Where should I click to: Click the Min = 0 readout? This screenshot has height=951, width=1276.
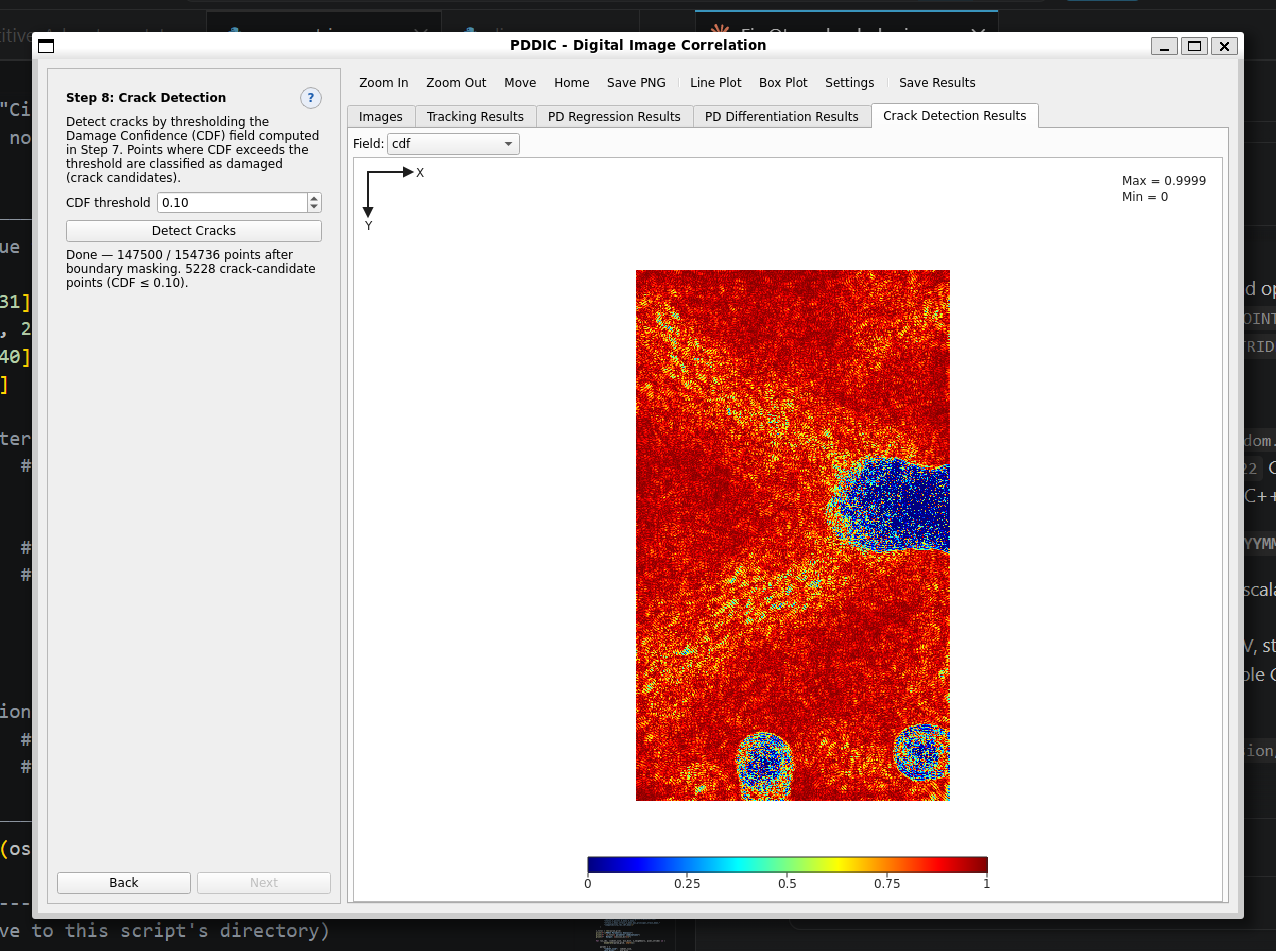[1145, 197]
